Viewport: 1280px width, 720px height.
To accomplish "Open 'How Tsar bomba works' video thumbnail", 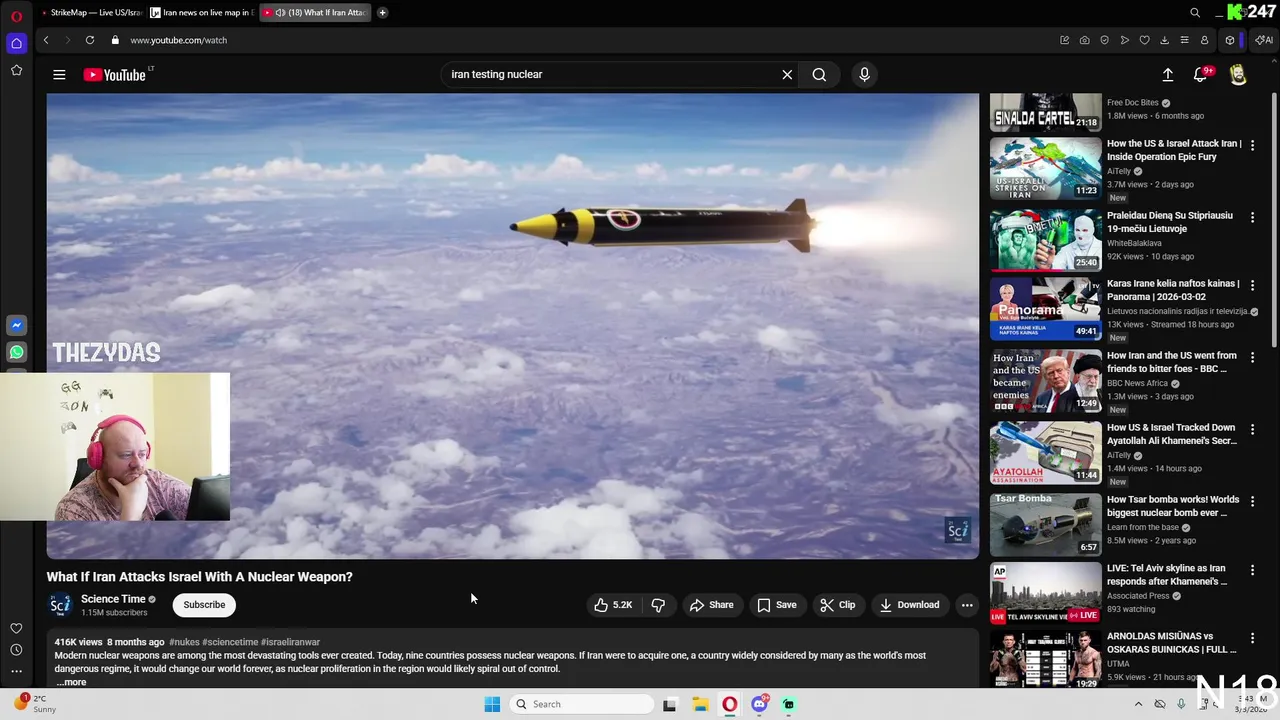I will coord(1046,524).
